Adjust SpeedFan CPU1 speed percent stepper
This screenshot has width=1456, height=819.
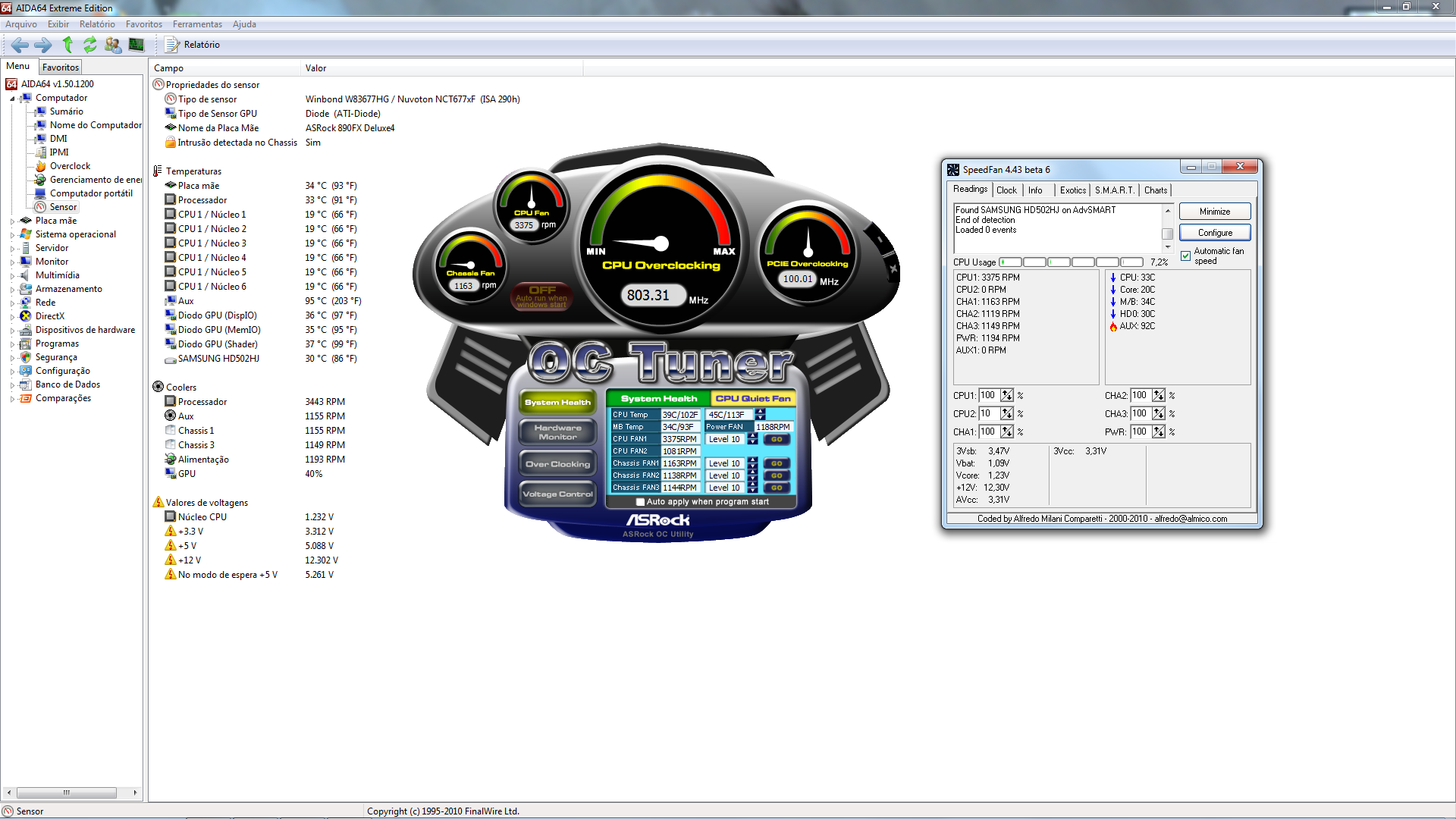(1006, 396)
